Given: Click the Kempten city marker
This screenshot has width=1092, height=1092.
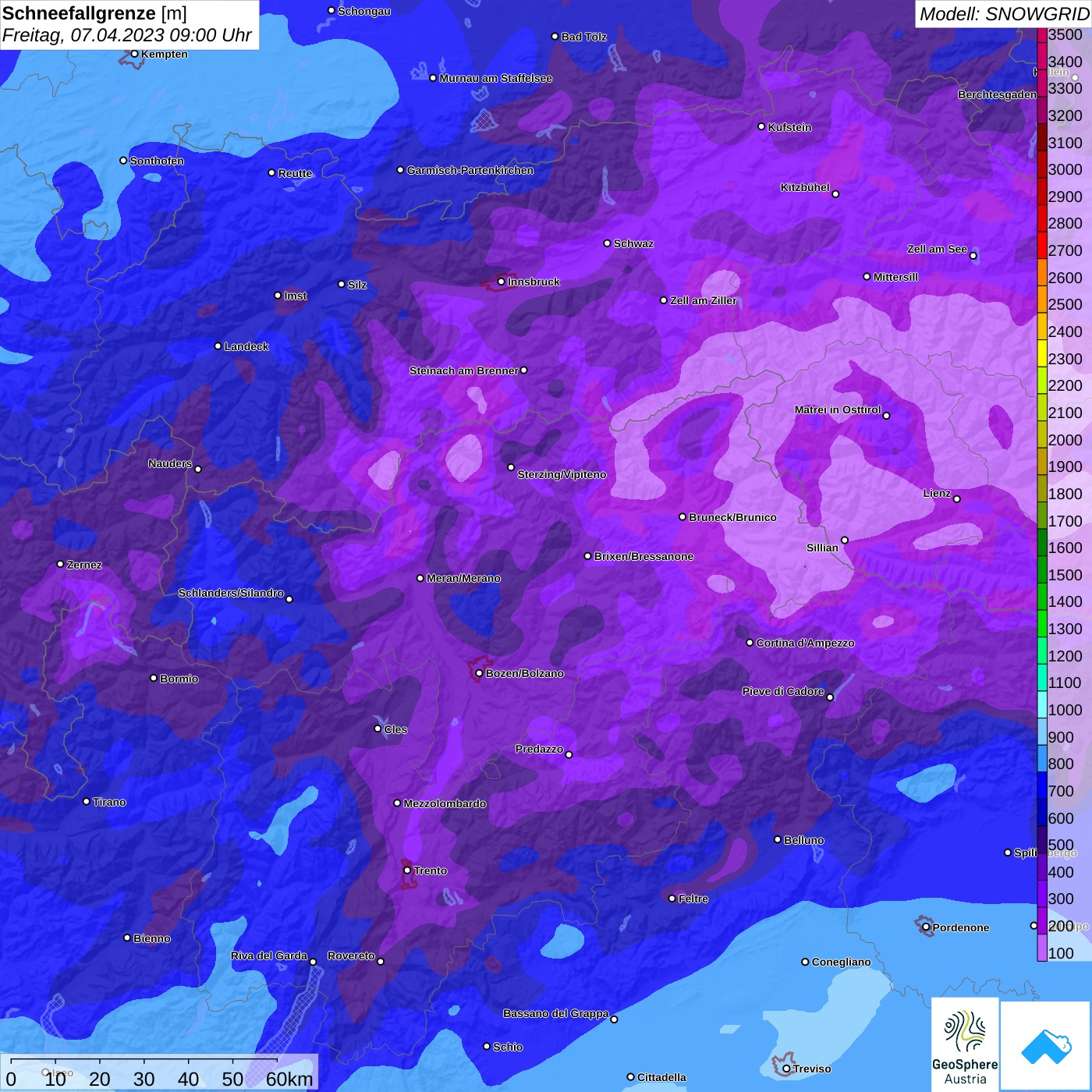Looking at the screenshot, I should pyautogui.click(x=134, y=54).
